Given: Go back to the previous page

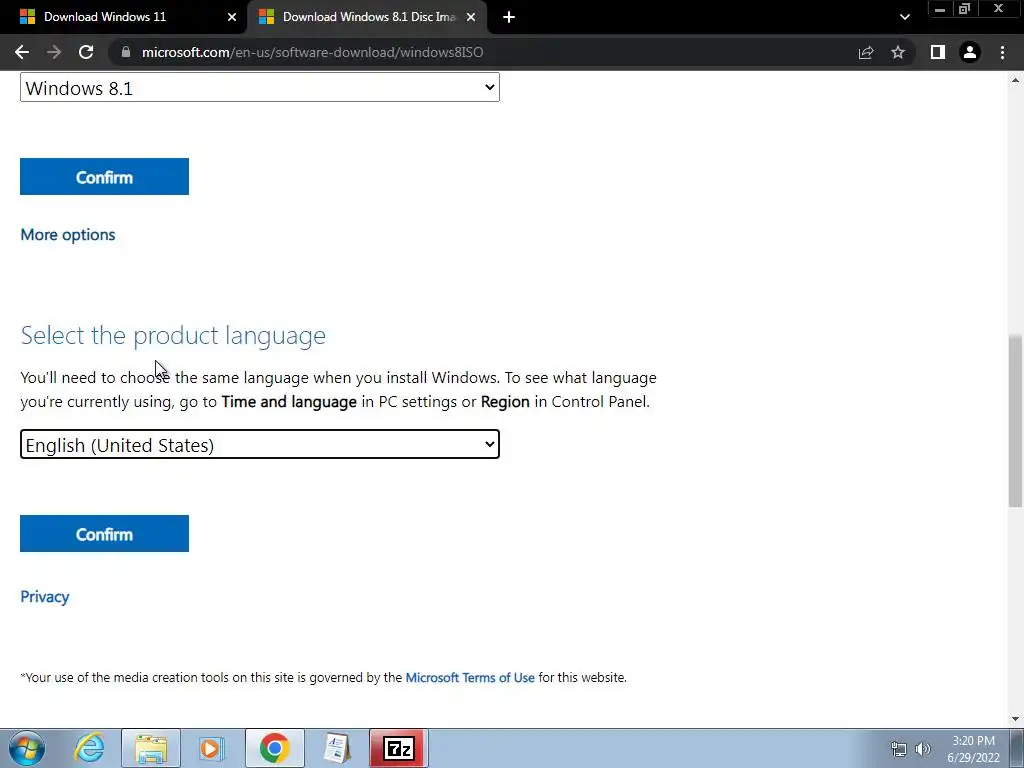Looking at the screenshot, I should click(x=22, y=52).
